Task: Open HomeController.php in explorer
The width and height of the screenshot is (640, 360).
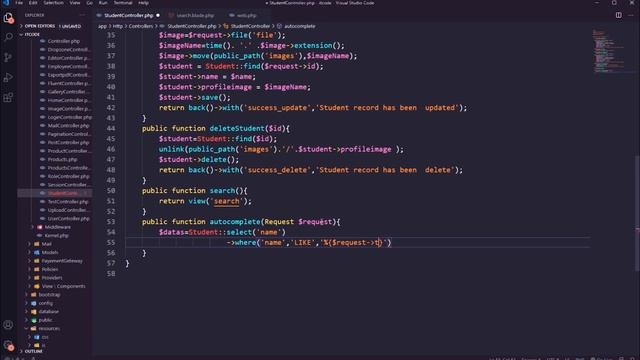Action: click(68, 100)
